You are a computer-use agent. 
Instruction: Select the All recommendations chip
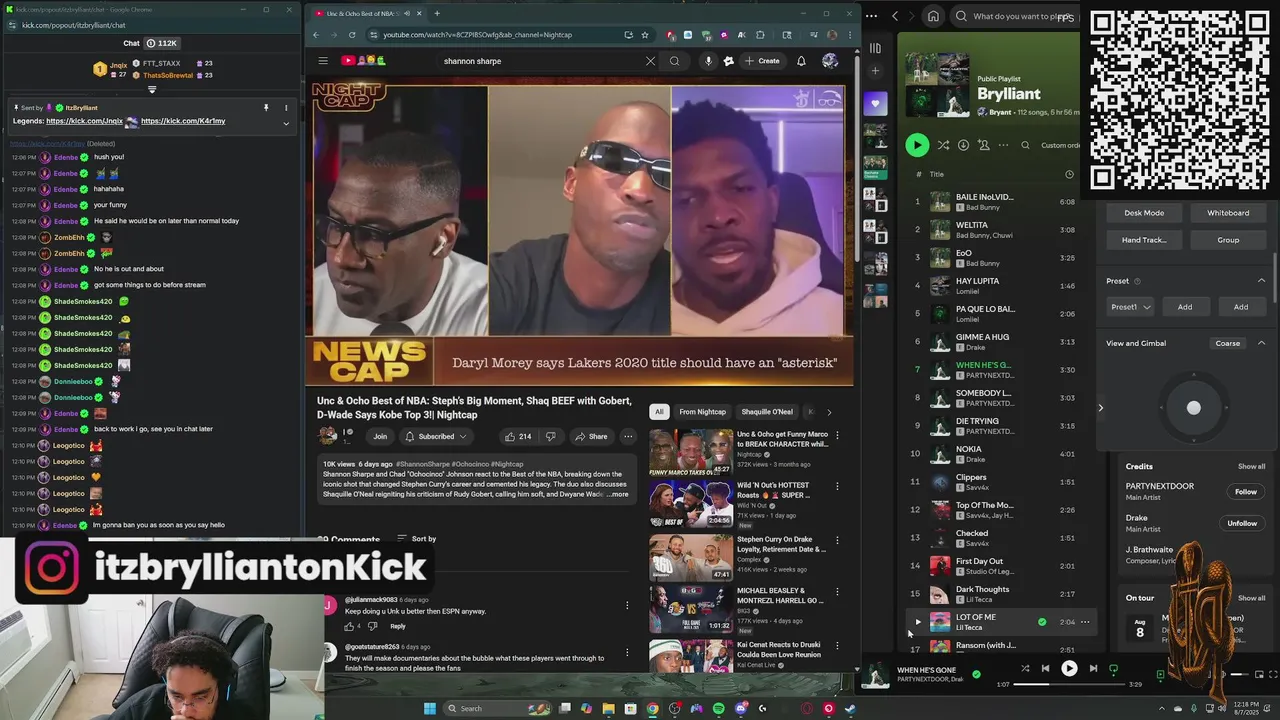(659, 412)
